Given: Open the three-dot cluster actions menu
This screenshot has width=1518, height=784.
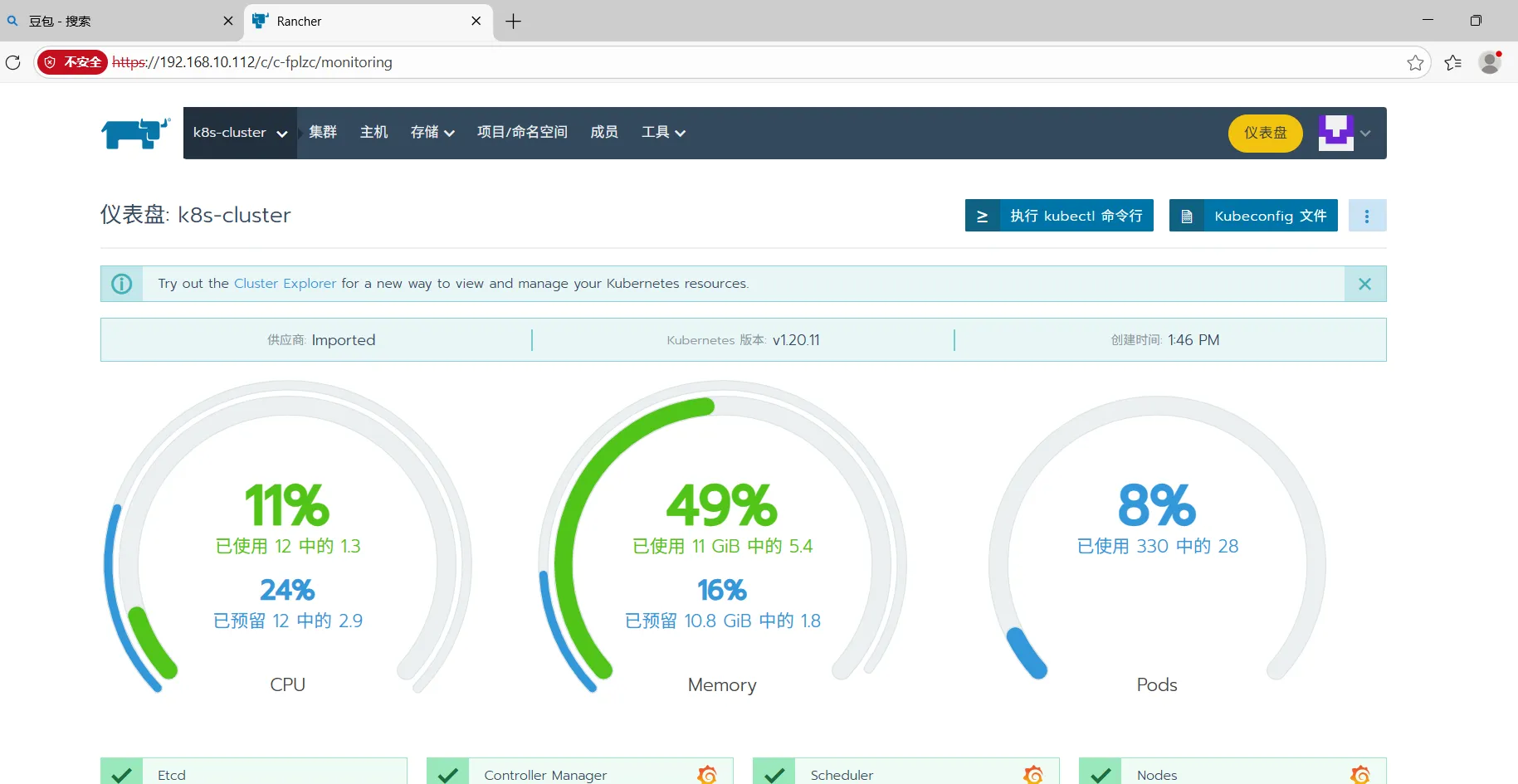Looking at the screenshot, I should pyautogui.click(x=1367, y=216).
